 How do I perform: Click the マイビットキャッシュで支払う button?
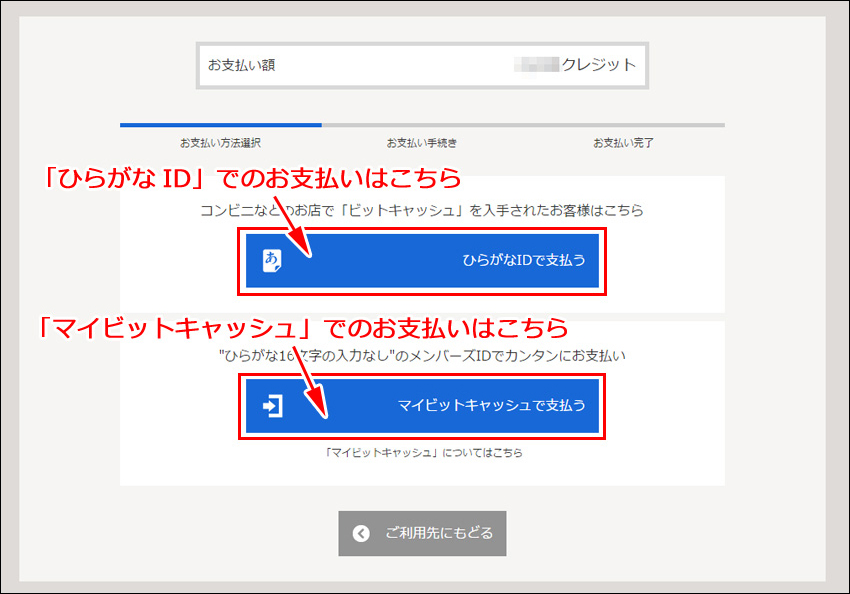[x=422, y=405]
